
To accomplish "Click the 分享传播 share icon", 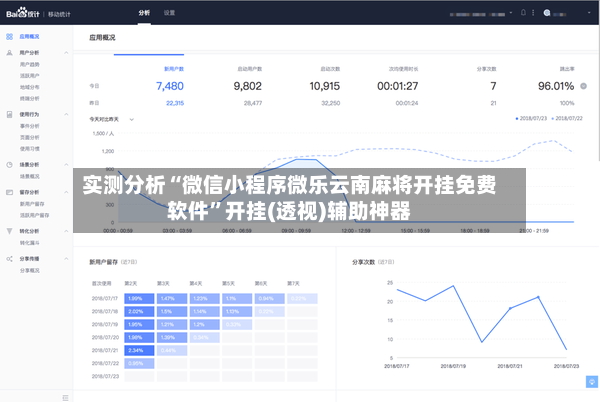I will coord(10,259).
